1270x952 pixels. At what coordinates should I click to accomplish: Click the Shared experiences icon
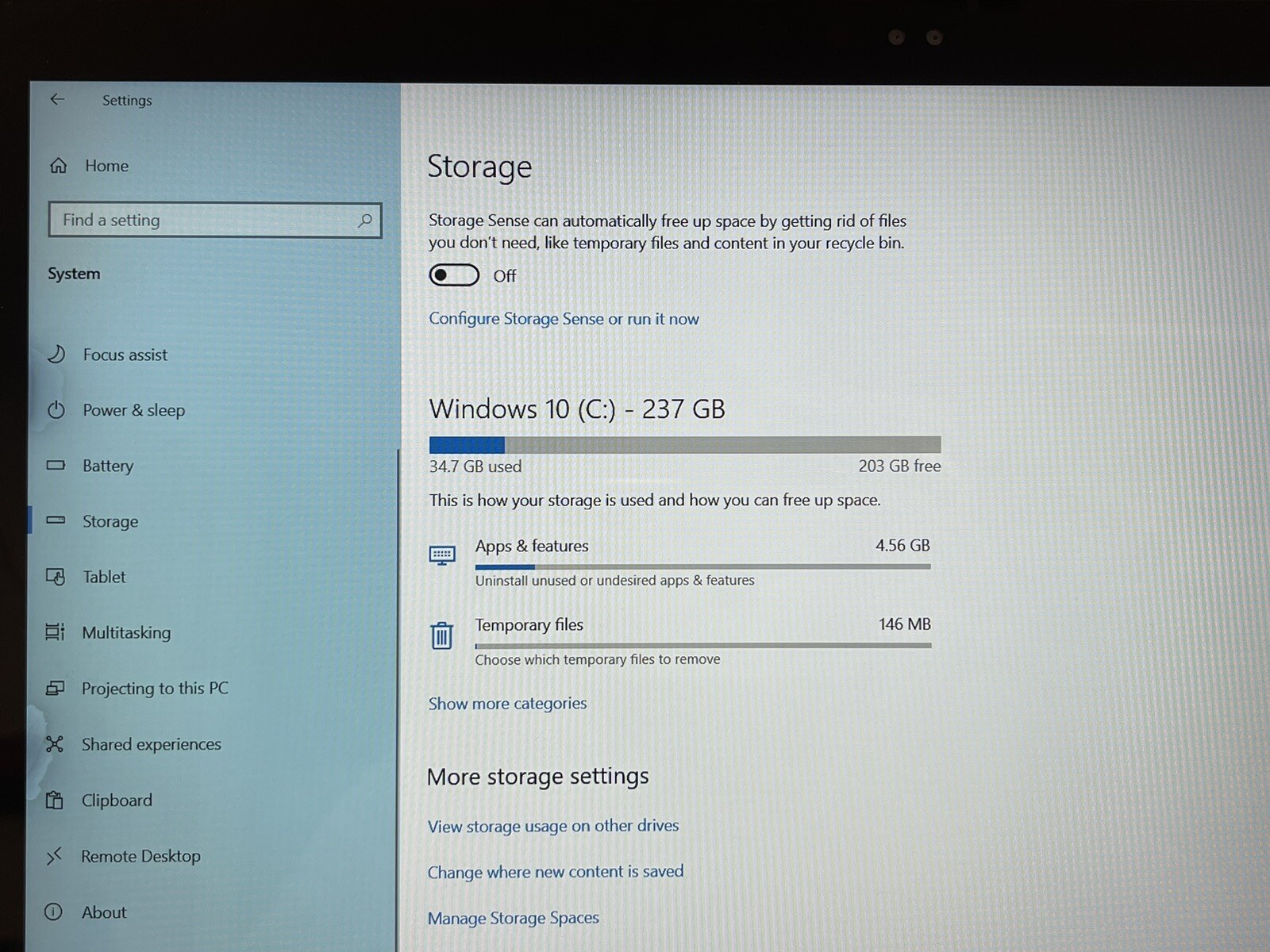(x=54, y=744)
